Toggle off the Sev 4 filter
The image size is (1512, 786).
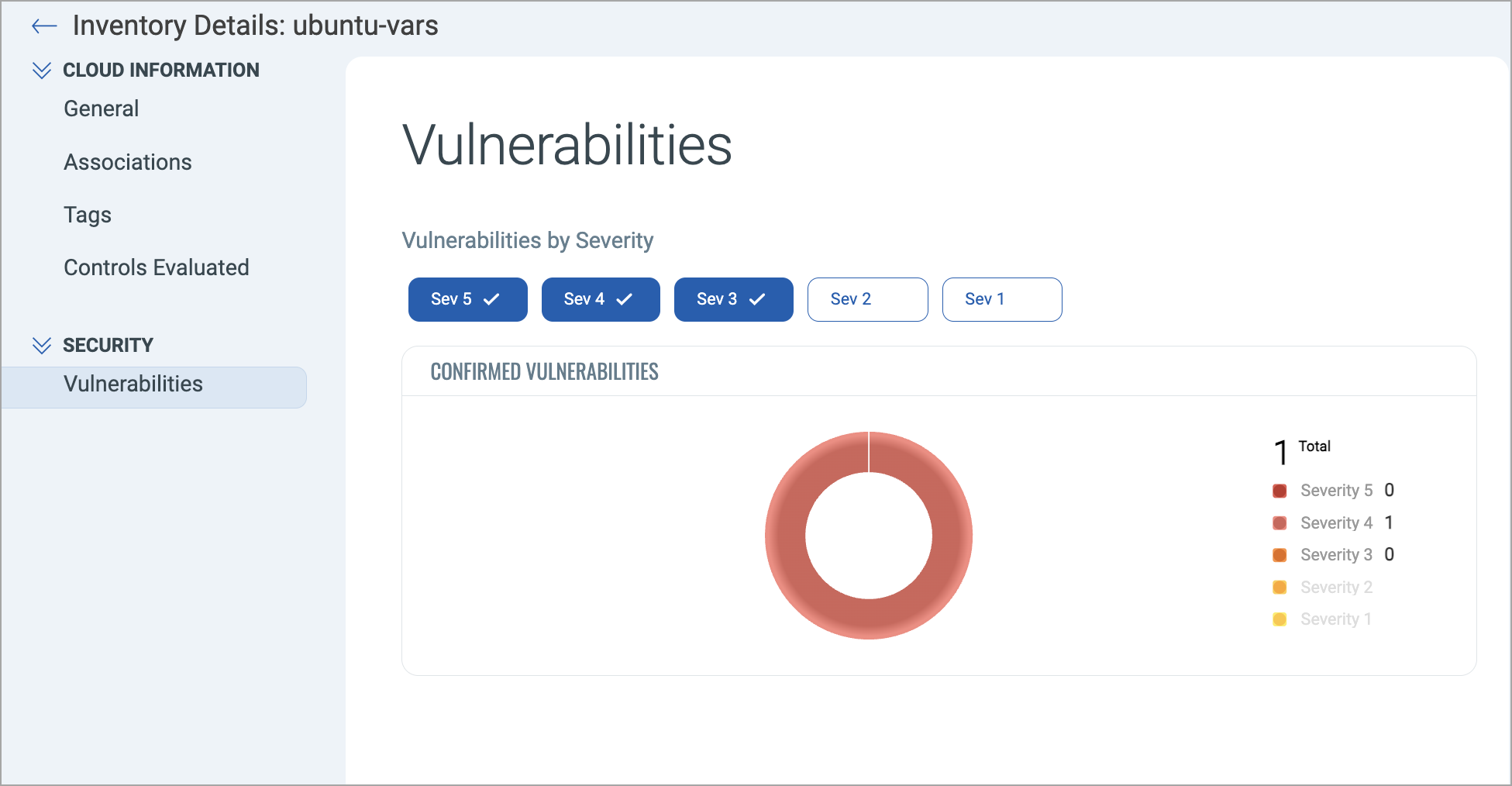click(x=601, y=299)
